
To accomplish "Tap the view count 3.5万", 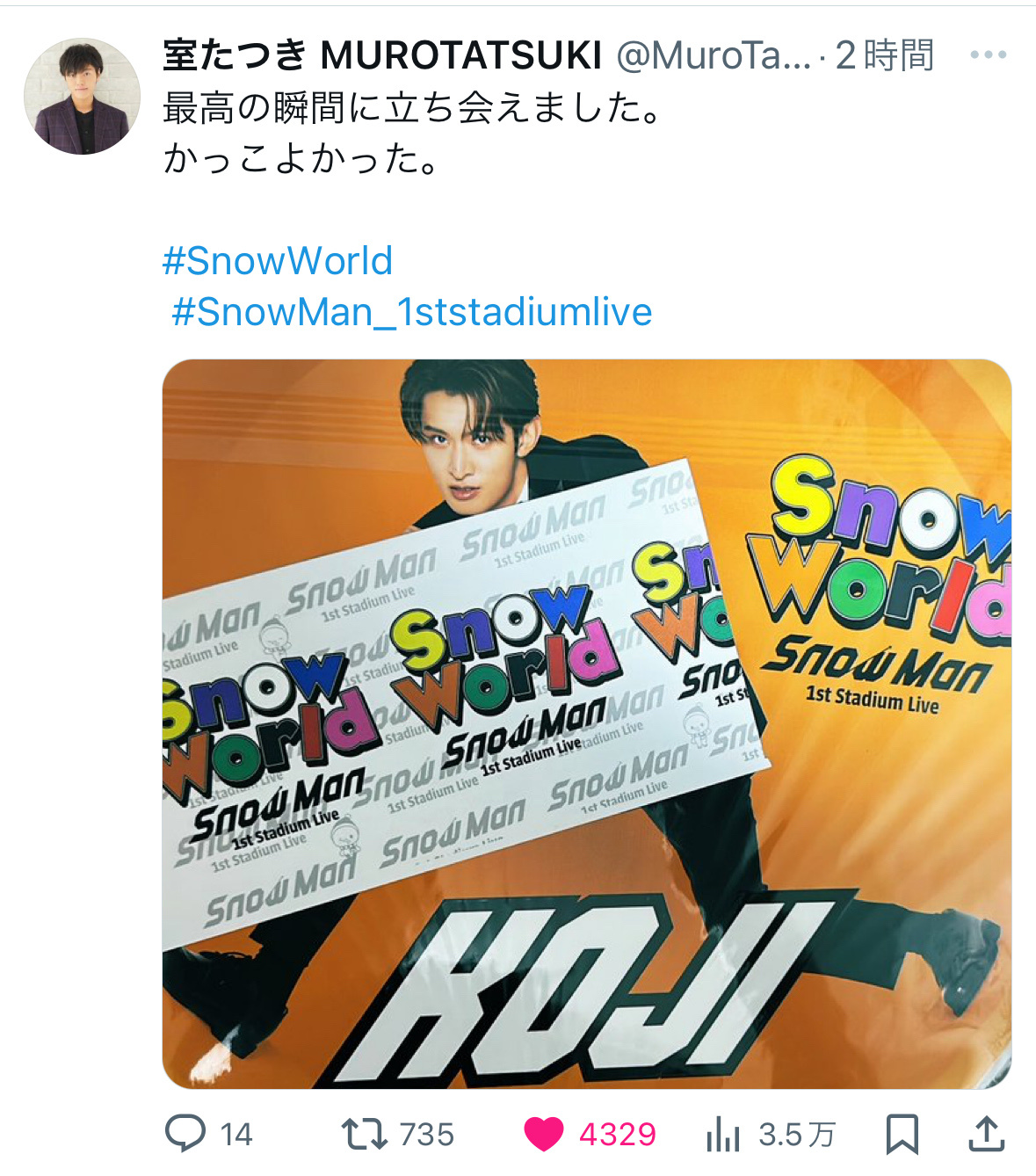I will pyautogui.click(x=796, y=1135).
